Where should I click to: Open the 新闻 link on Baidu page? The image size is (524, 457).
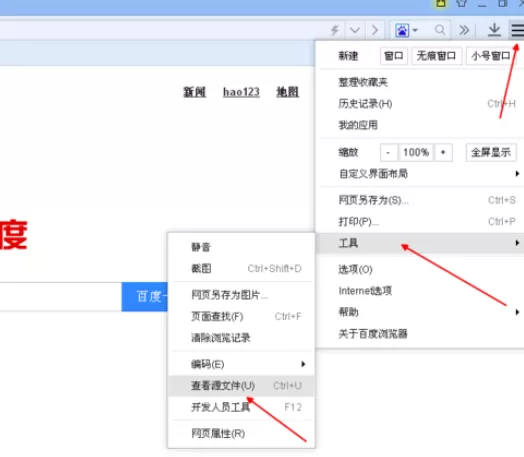[194, 92]
